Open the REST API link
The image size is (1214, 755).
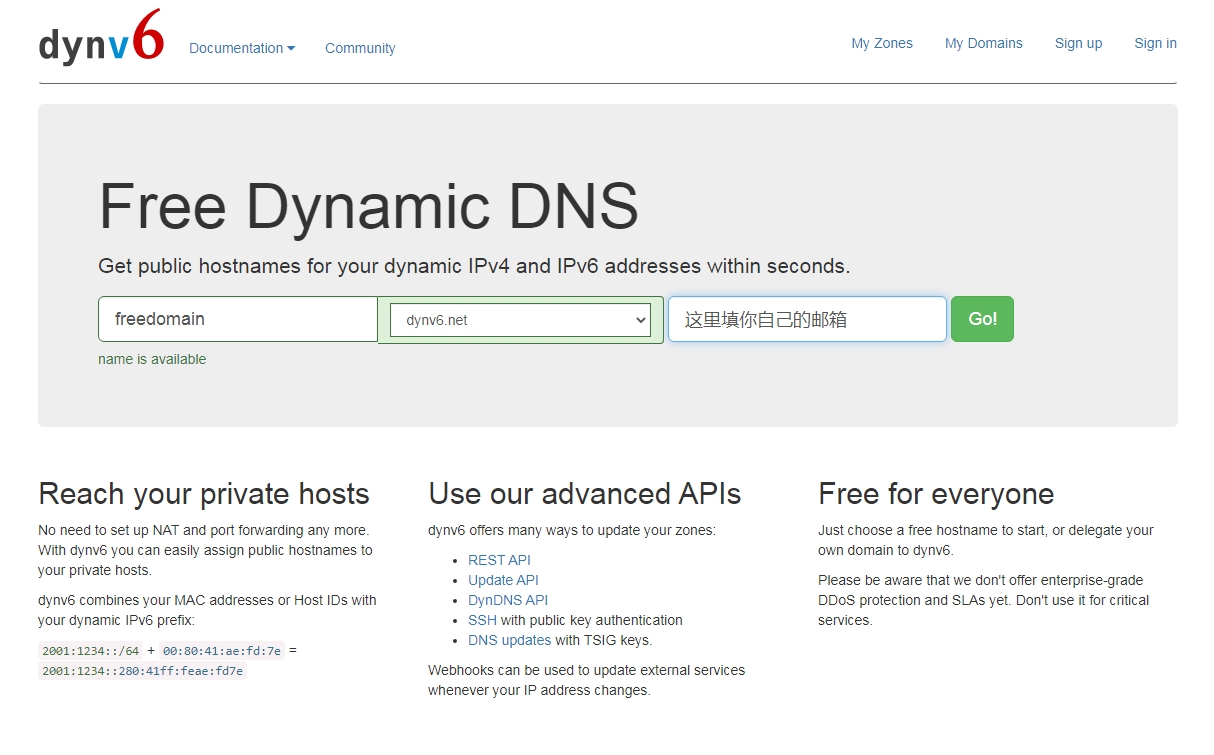(499, 560)
